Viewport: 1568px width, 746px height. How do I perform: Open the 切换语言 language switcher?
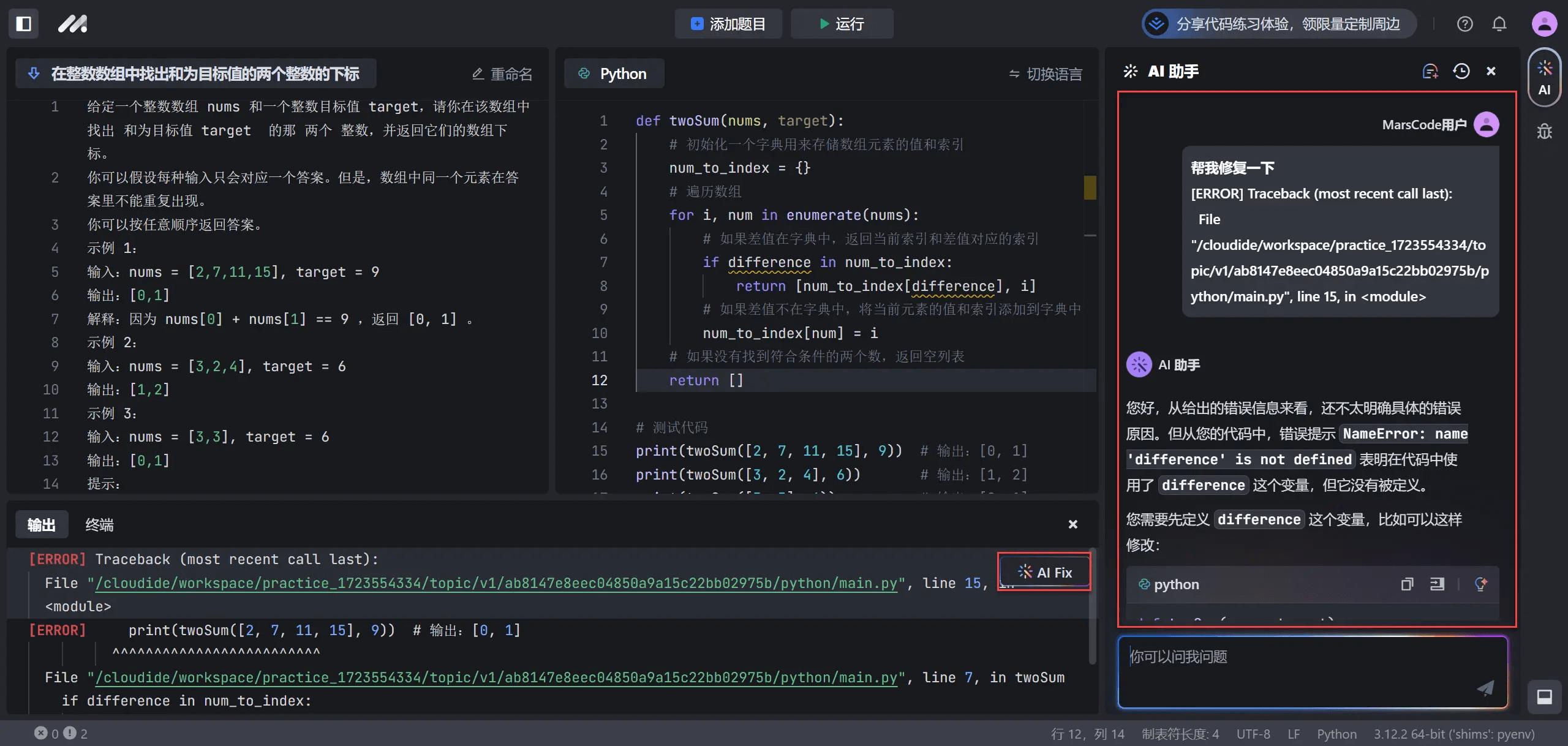[1046, 74]
